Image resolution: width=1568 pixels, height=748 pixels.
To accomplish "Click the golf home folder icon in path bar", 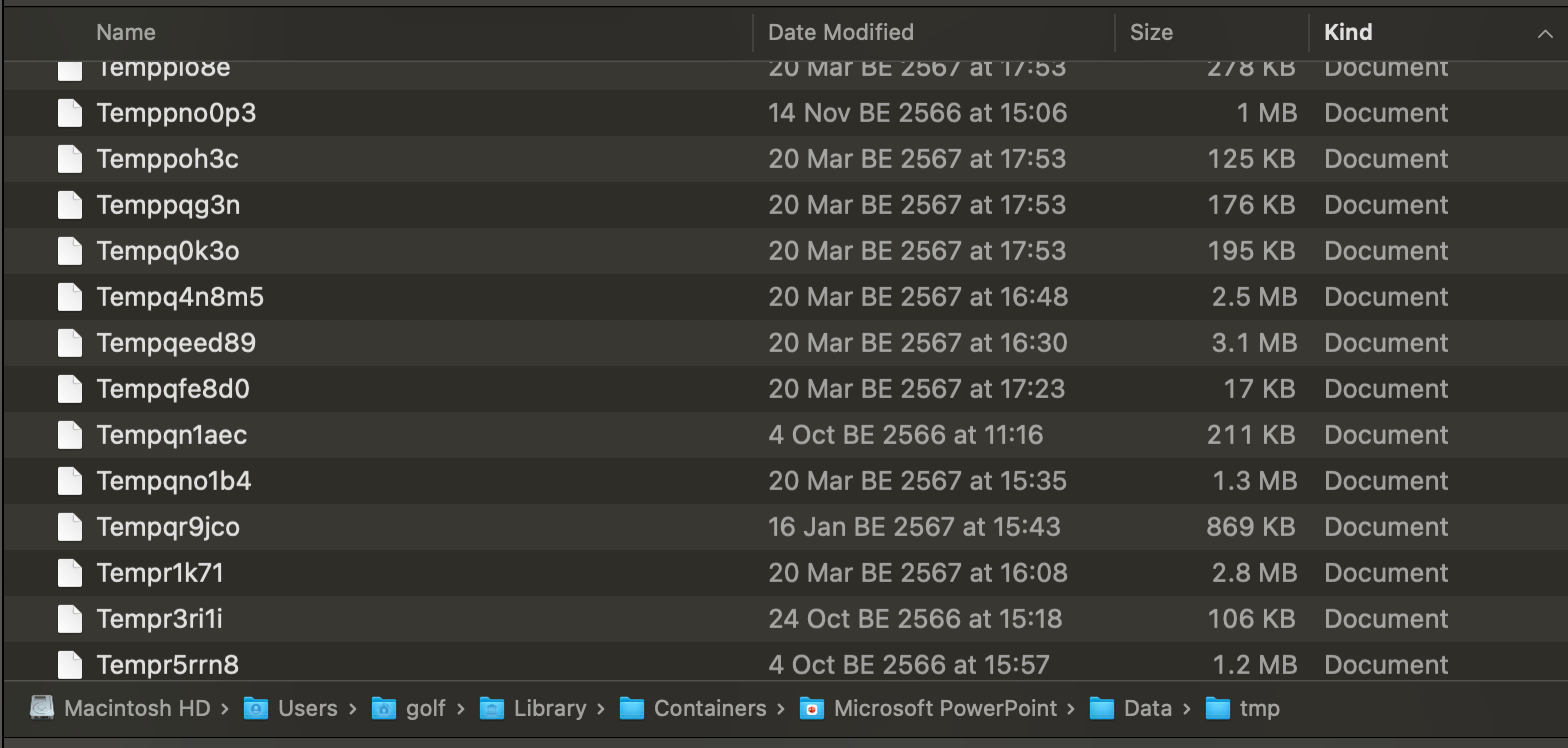I will (383, 708).
